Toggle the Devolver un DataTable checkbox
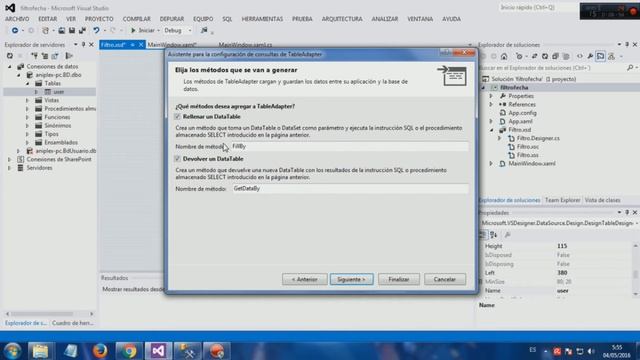640x360 pixels. point(178,159)
